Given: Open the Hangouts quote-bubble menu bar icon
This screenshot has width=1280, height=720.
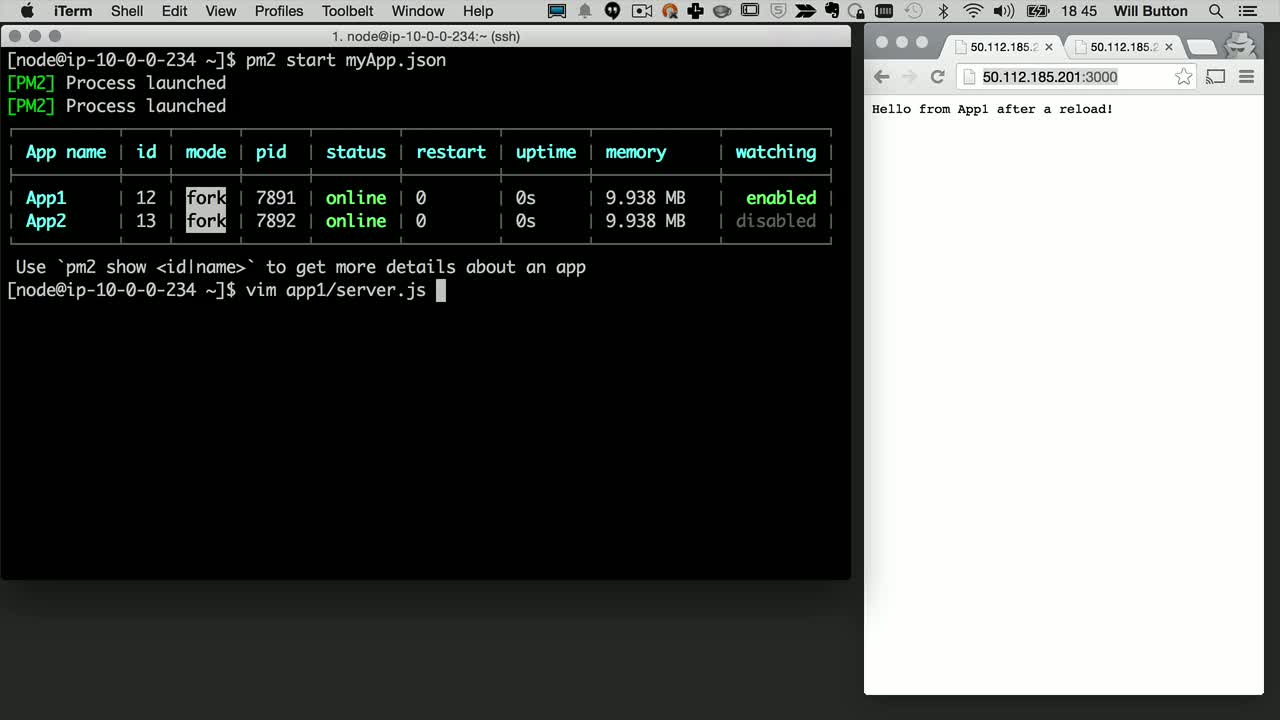Looking at the screenshot, I should (x=613, y=11).
